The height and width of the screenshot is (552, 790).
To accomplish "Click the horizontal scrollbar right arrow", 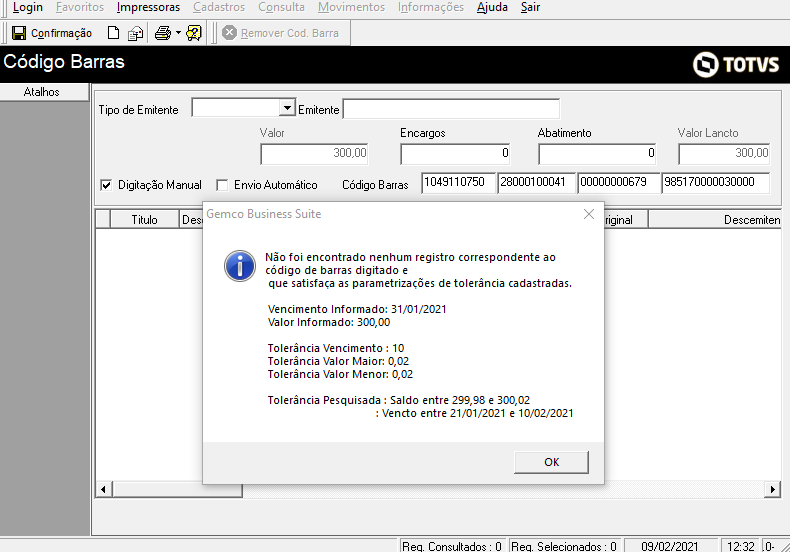I will click(772, 489).
